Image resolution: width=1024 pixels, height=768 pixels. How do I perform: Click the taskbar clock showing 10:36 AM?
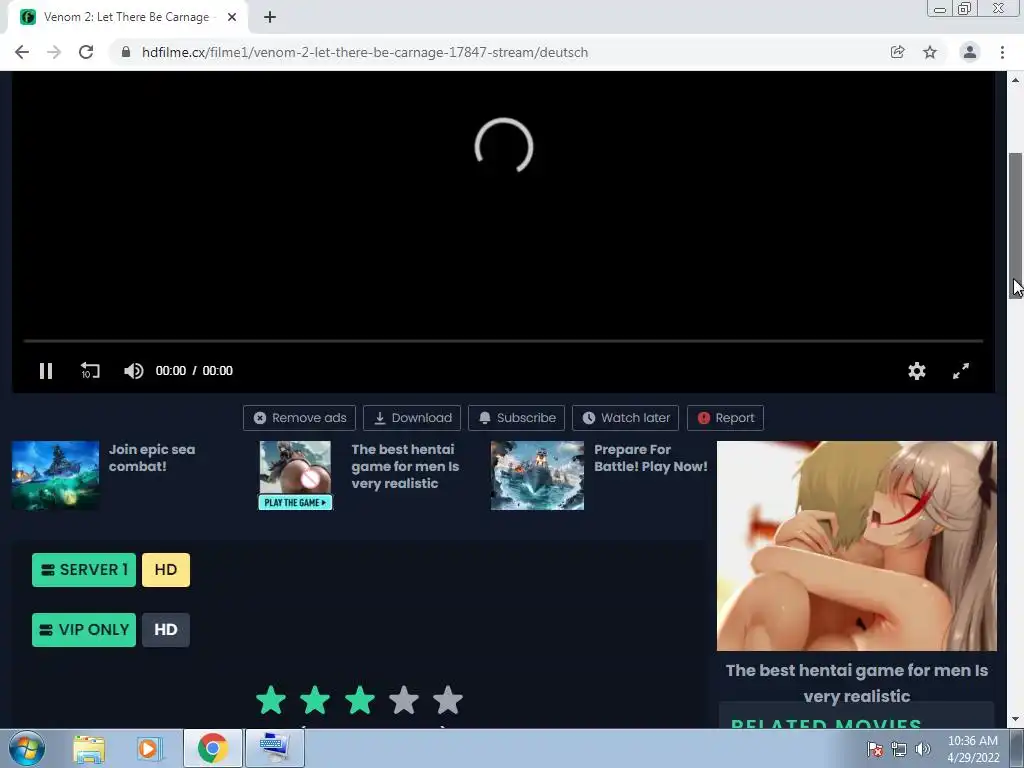pos(973,749)
